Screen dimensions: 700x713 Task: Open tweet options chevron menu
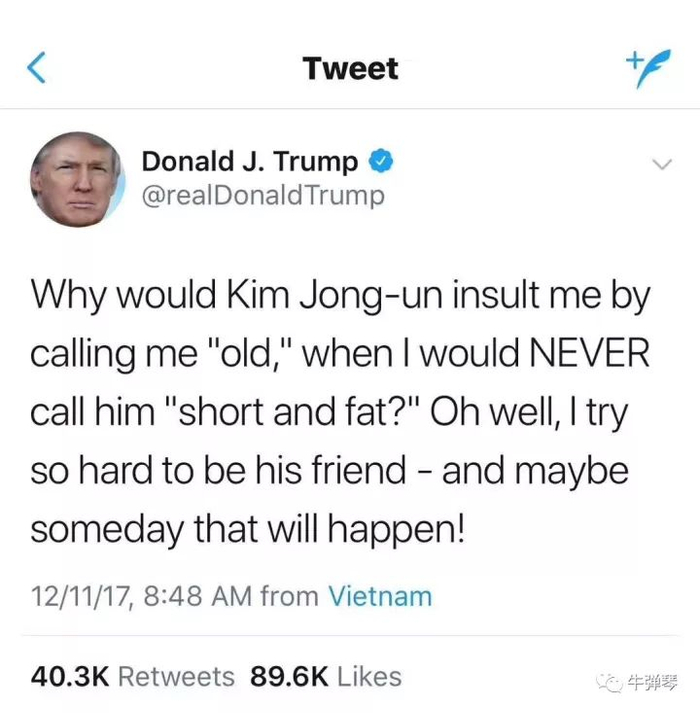(661, 164)
